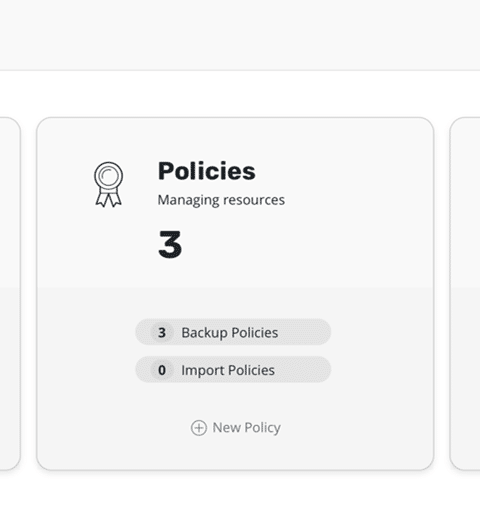Create a New Policy via the link
The image size is (480, 512).
[236, 428]
